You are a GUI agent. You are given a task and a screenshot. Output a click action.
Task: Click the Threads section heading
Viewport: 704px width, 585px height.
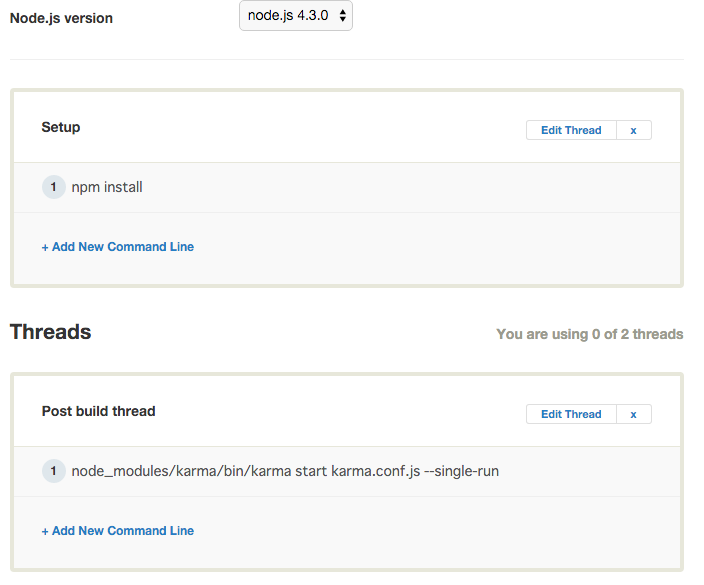50,332
